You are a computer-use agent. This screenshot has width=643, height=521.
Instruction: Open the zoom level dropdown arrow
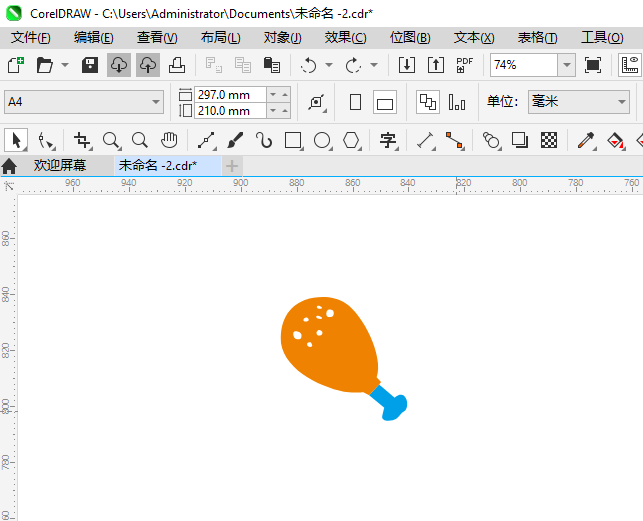coord(567,65)
